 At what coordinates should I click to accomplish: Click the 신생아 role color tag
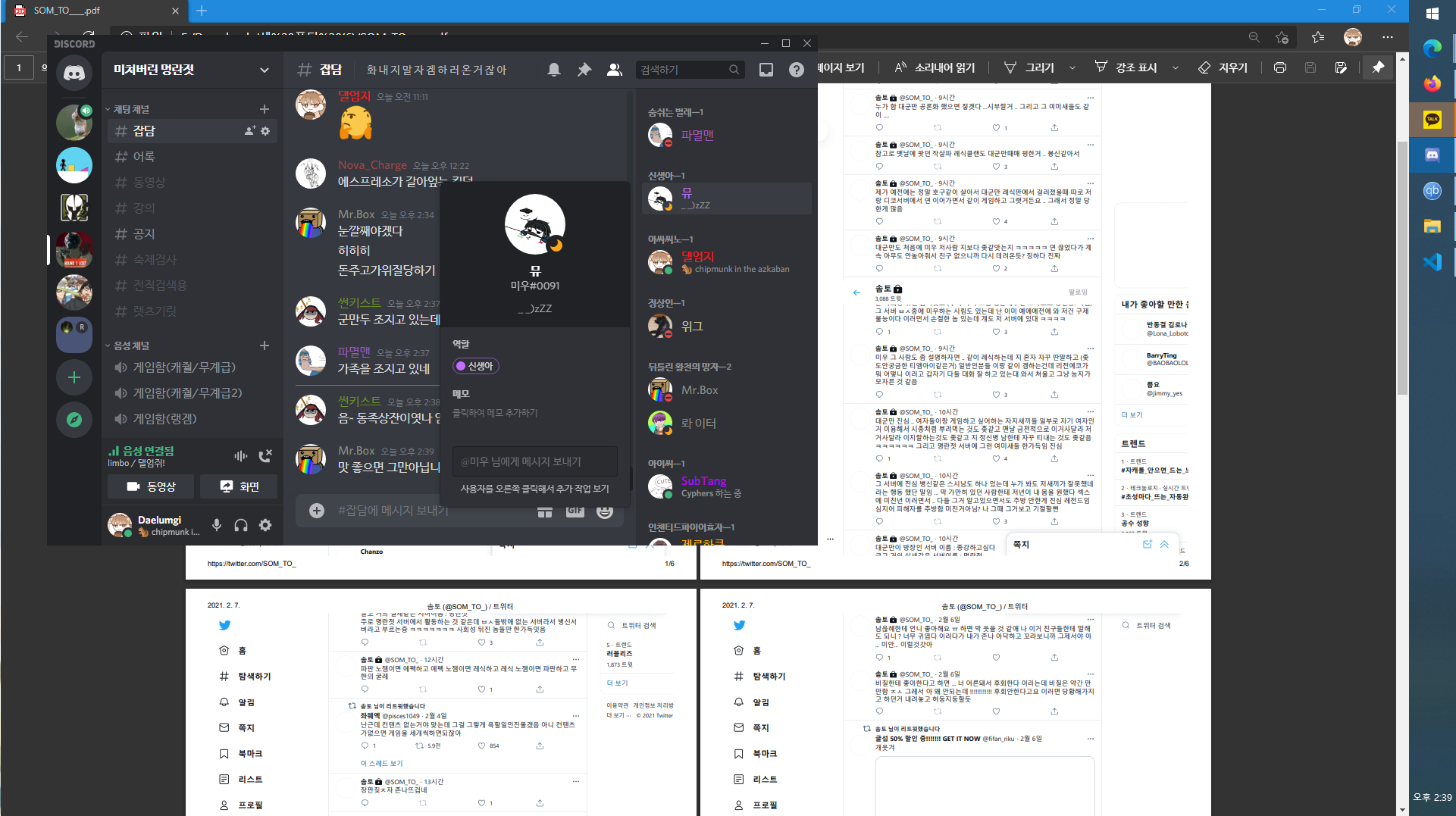tap(476, 366)
